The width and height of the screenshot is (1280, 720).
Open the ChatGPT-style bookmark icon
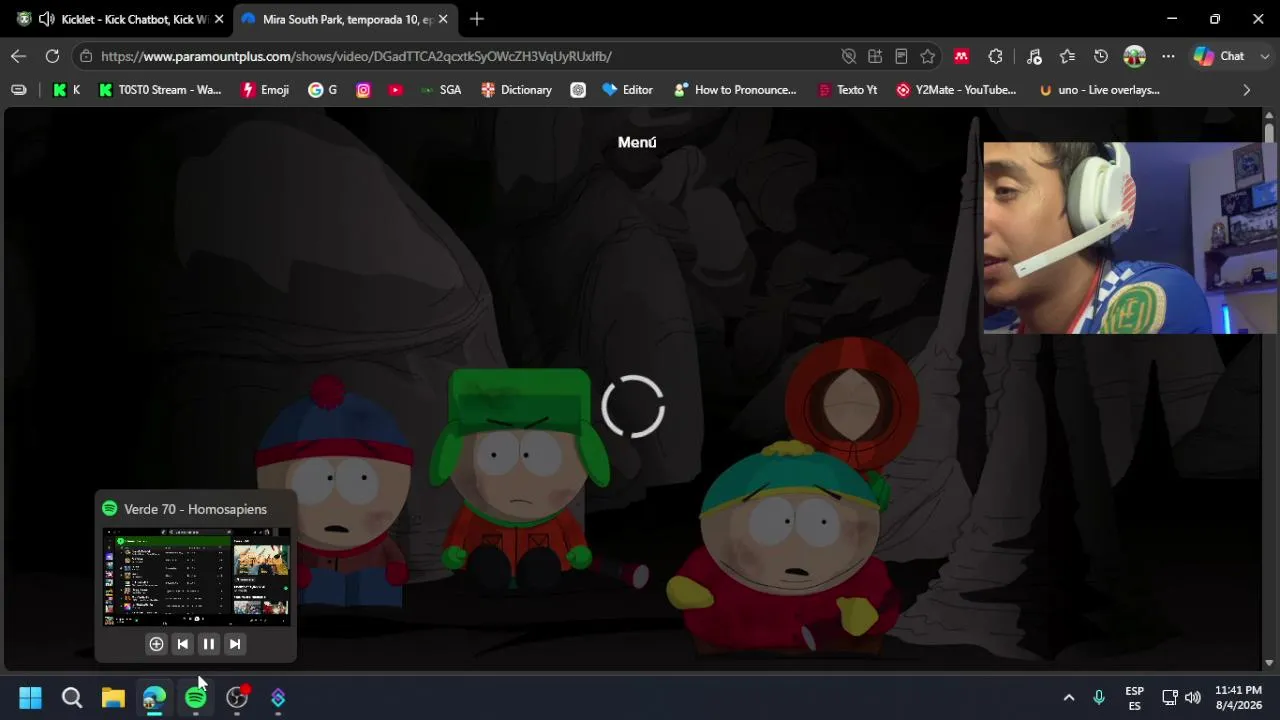578,90
